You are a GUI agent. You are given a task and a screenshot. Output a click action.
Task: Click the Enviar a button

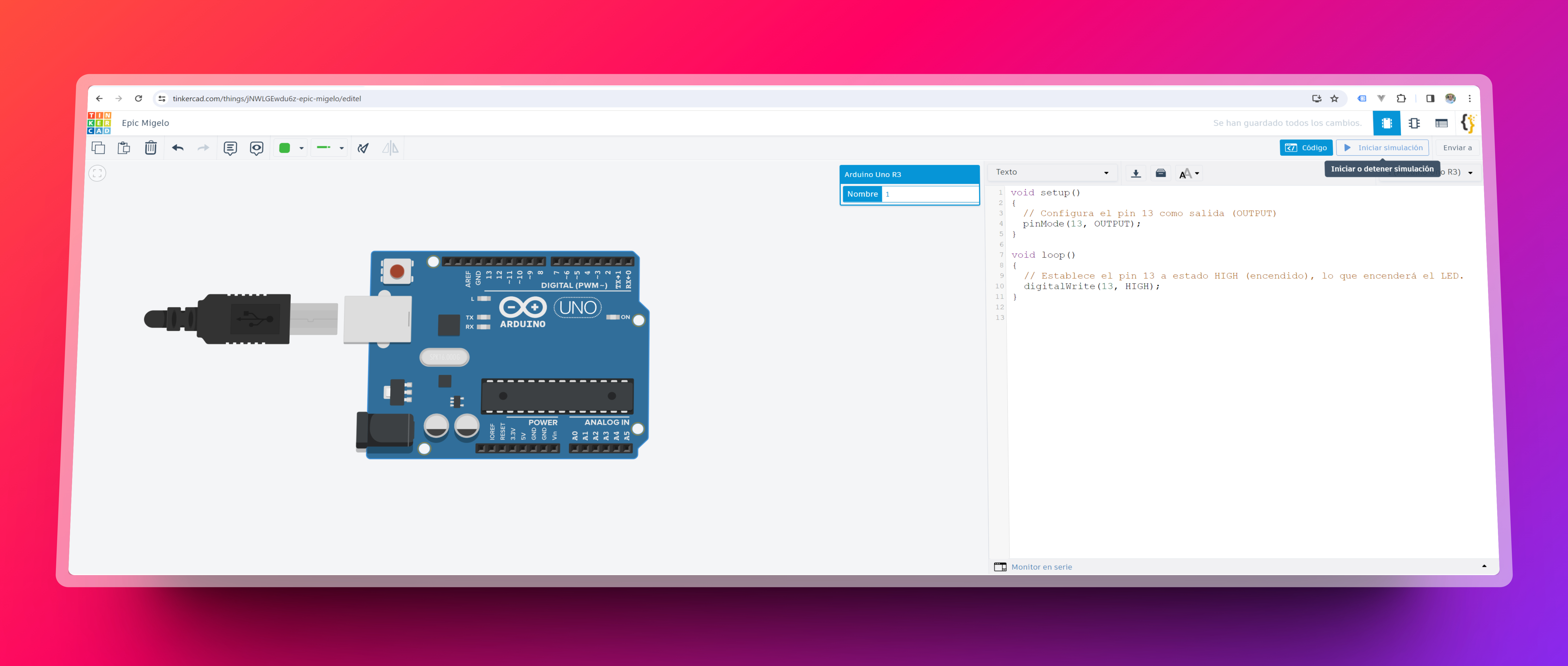[x=1457, y=148]
